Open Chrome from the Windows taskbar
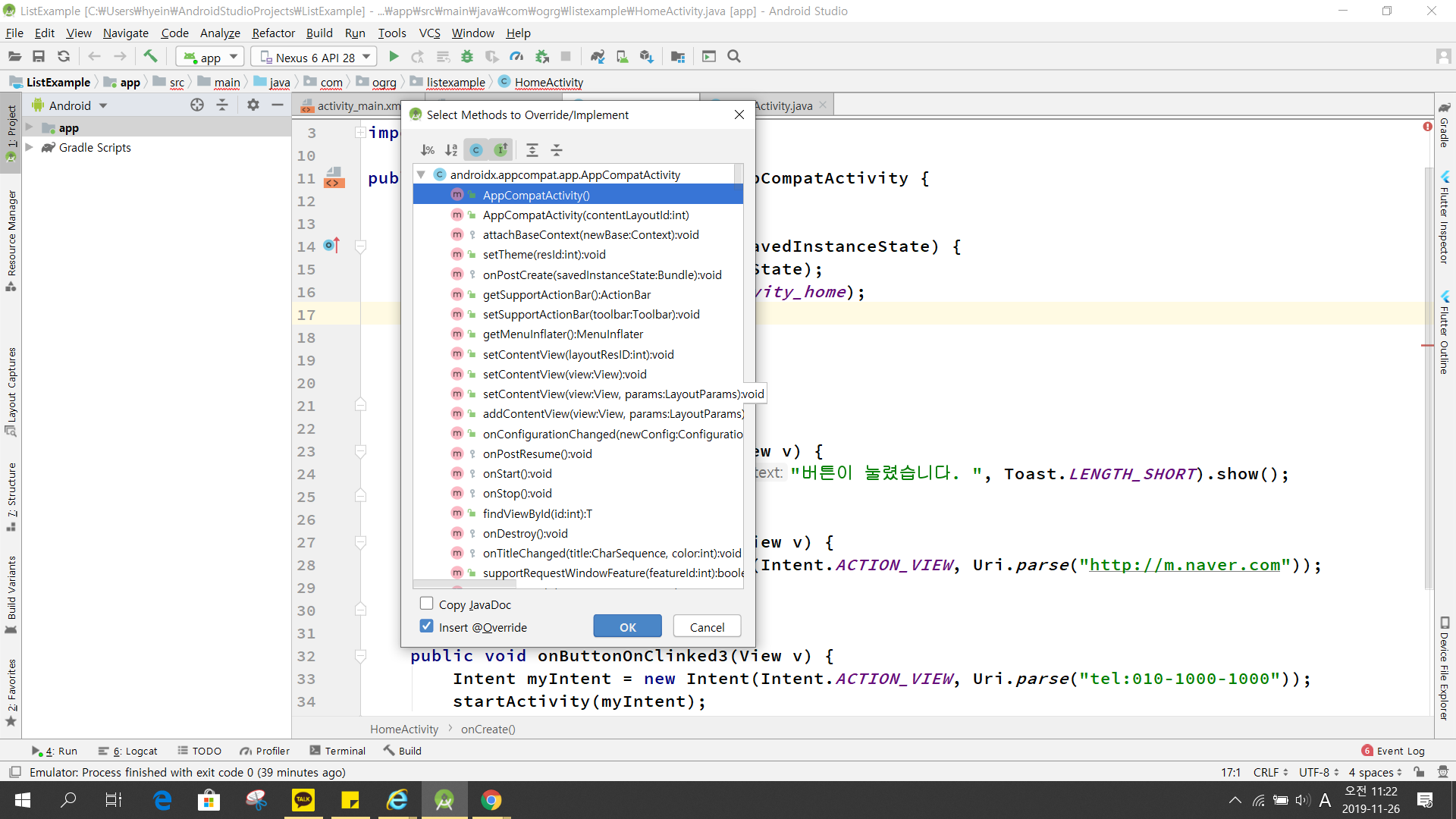 pyautogui.click(x=491, y=800)
